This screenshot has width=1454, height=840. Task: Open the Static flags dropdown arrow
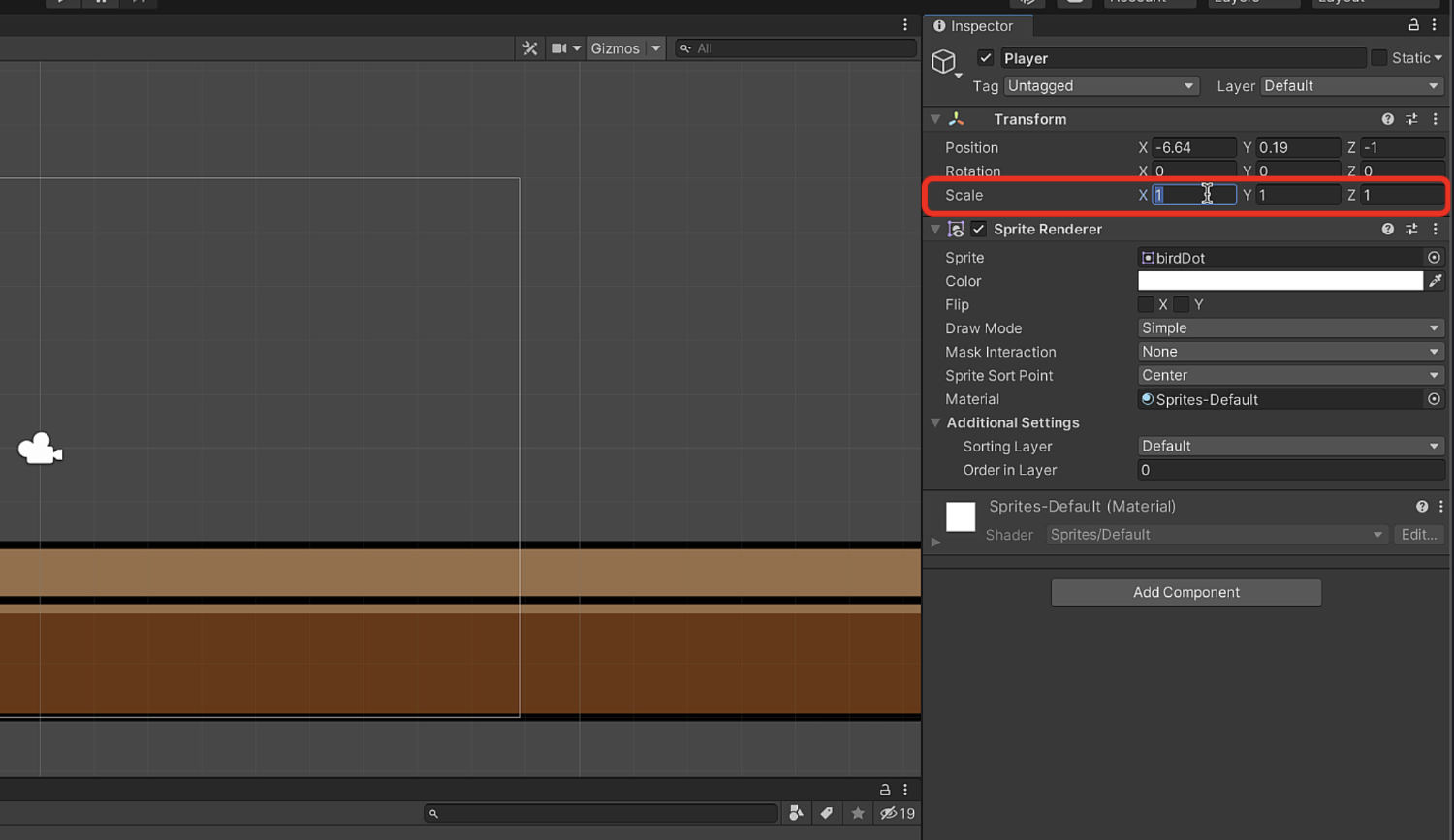point(1438,58)
